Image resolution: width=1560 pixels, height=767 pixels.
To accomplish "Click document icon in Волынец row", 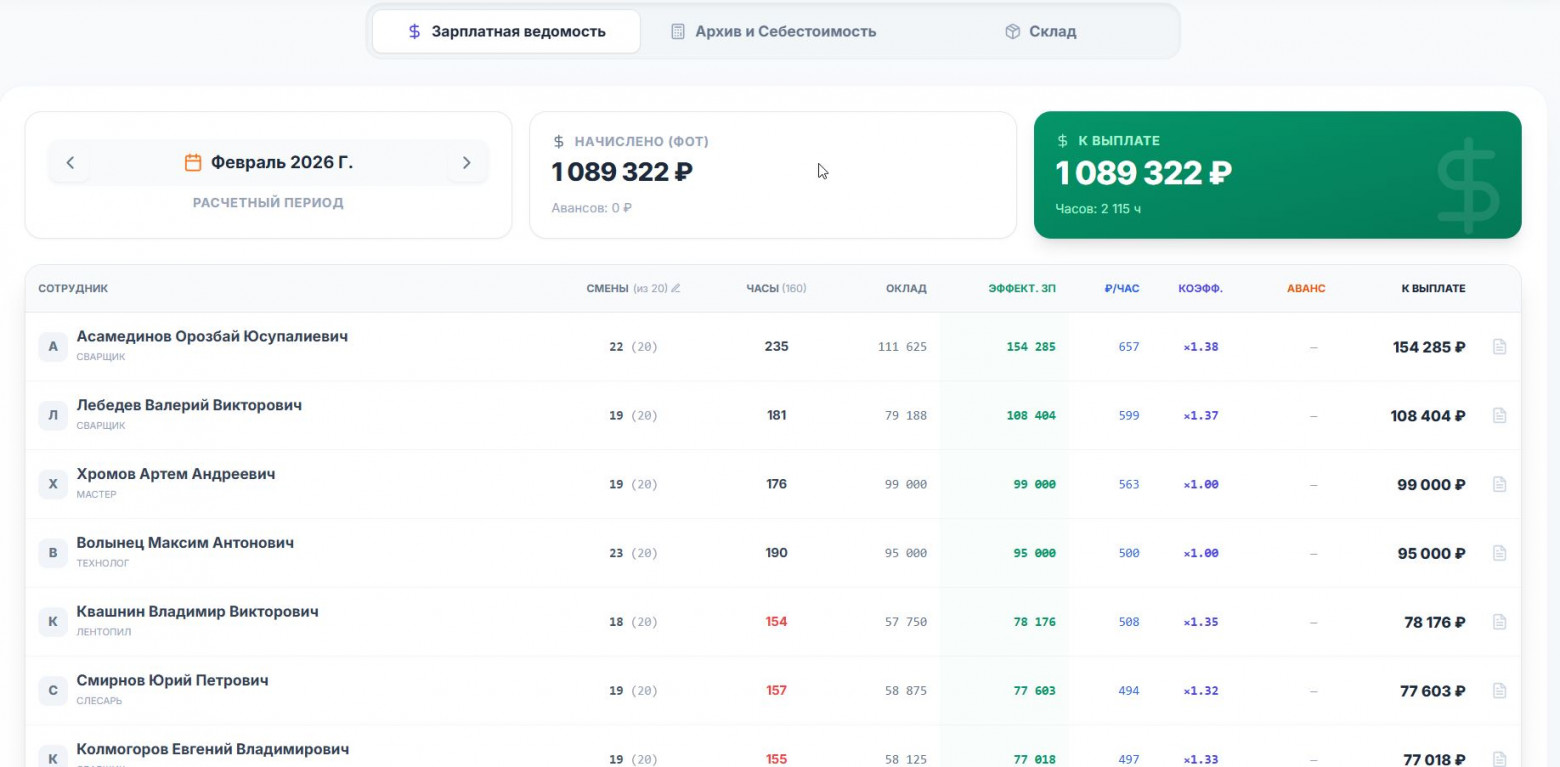I will 1499,553.
